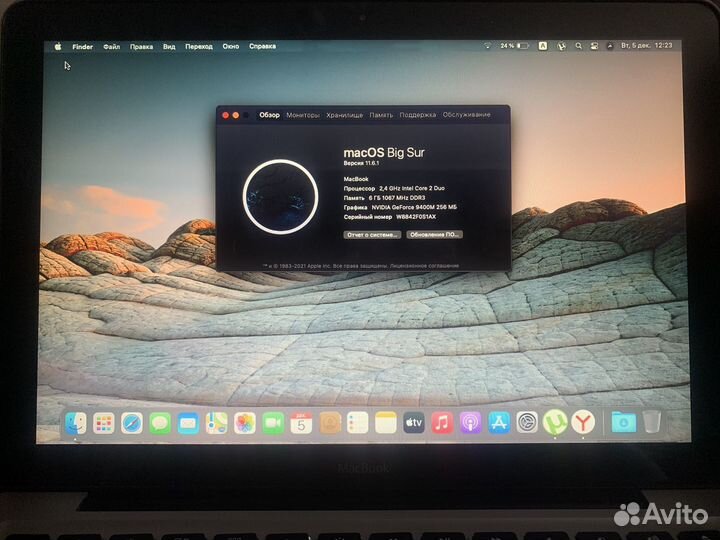Minimize the About This Mac window
Viewport: 720px width, 540px height.
tap(236, 115)
